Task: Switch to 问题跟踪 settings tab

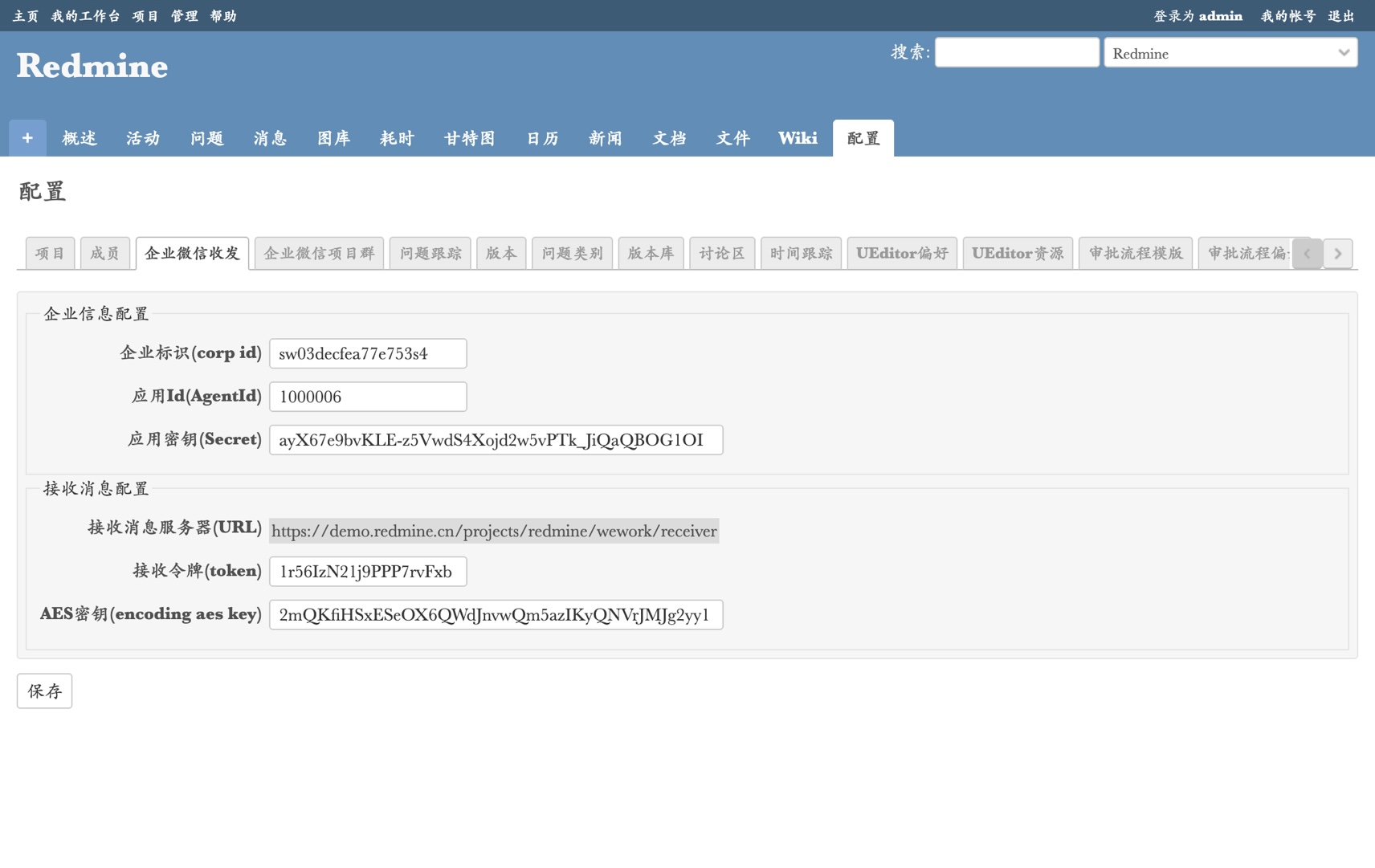Action: point(430,254)
